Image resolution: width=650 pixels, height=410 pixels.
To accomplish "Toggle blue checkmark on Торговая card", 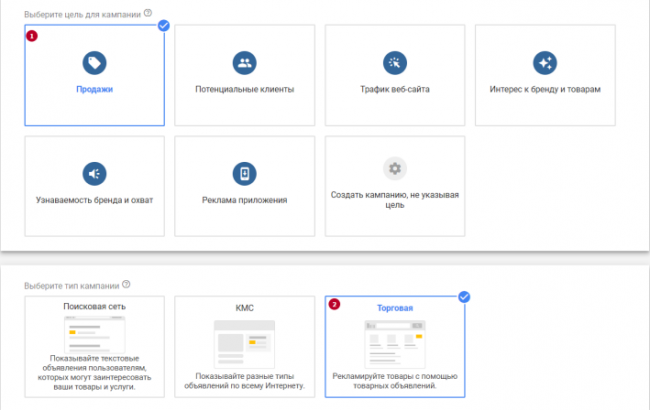I will pos(463,297).
